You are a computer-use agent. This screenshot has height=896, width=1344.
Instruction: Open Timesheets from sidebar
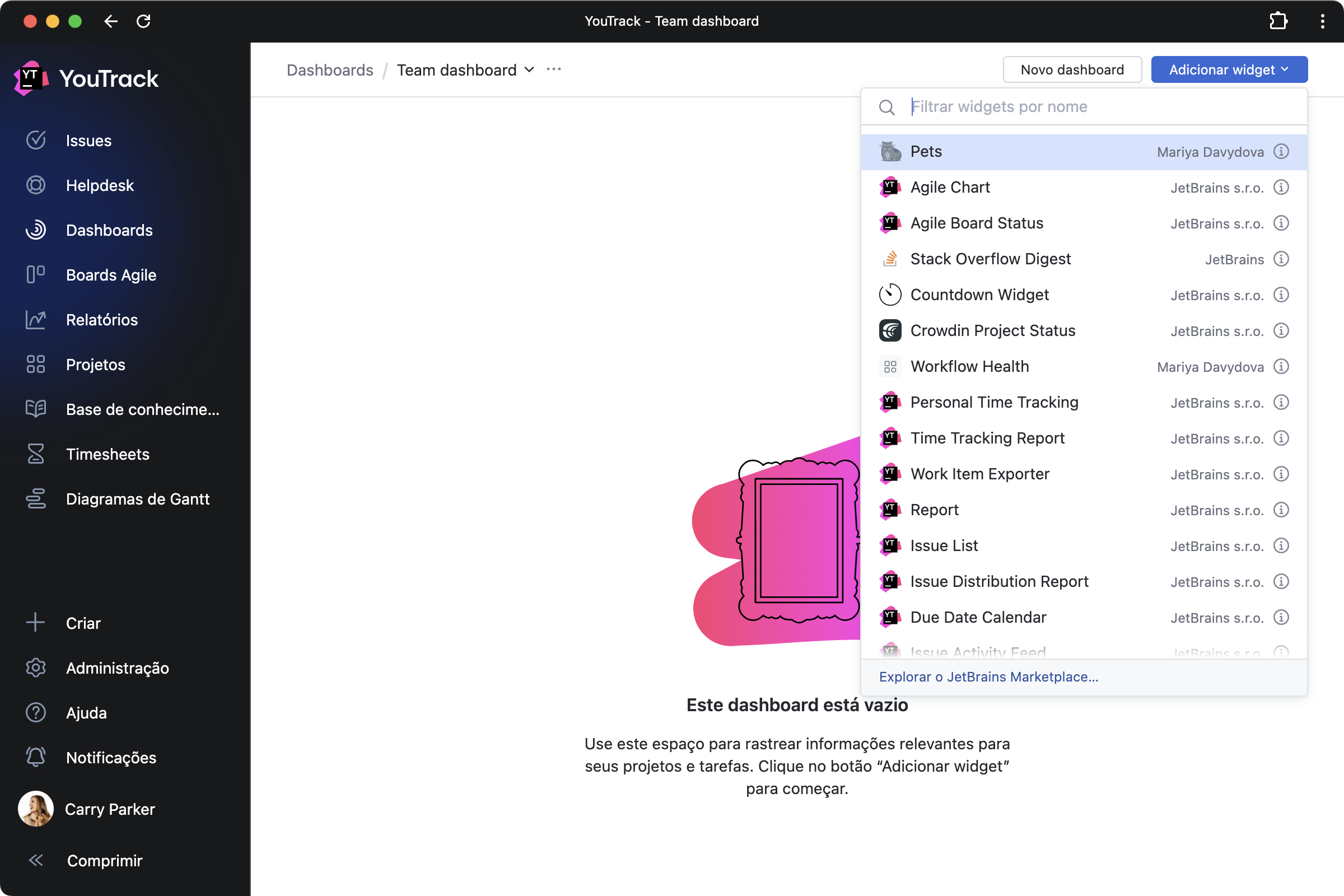point(107,454)
